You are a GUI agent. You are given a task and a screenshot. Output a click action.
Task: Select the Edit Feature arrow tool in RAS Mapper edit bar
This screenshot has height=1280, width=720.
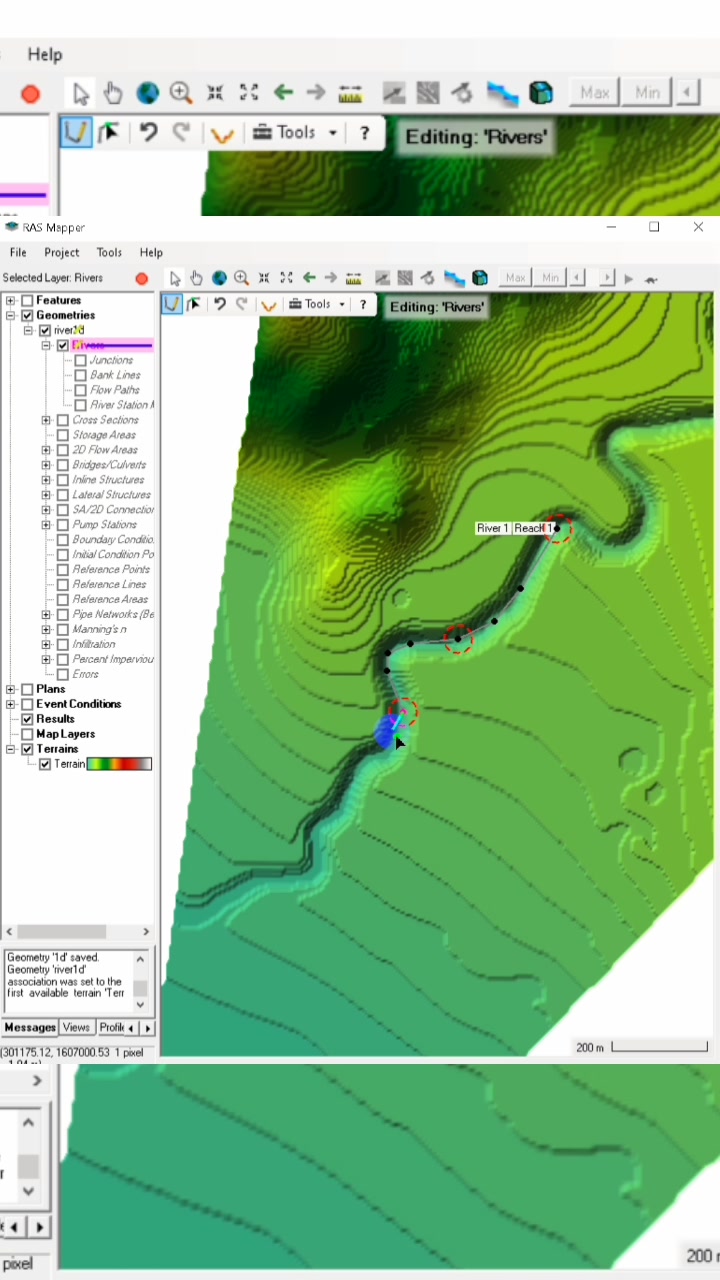tap(194, 304)
